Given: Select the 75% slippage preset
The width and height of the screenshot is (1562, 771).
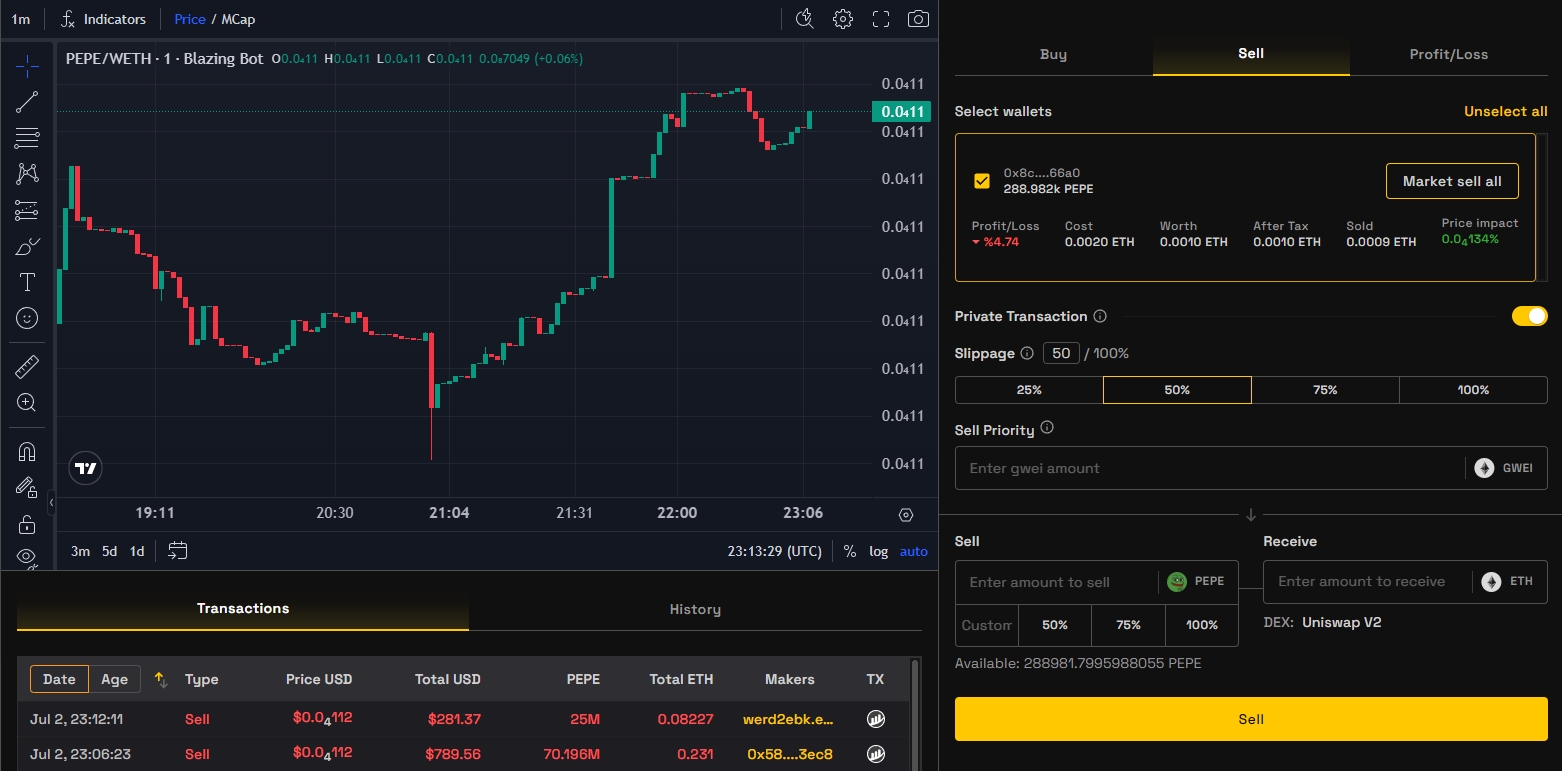Looking at the screenshot, I should click(1324, 390).
